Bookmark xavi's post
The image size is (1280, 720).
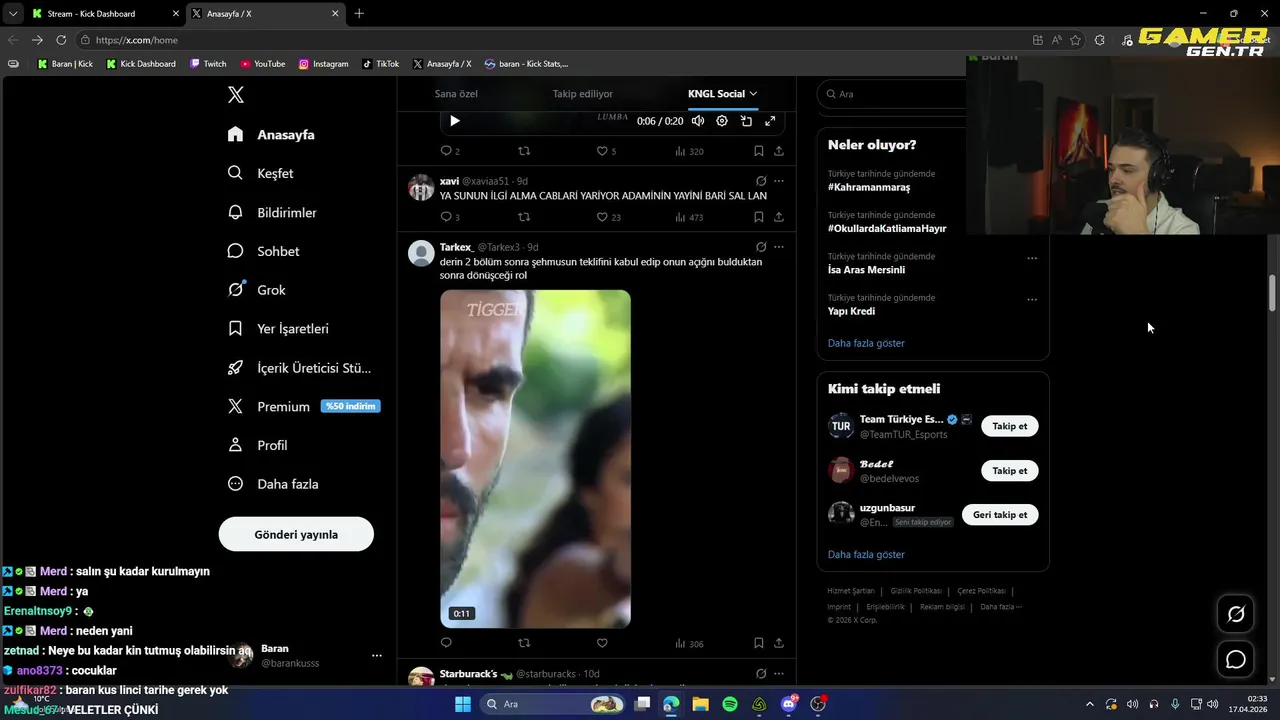(x=758, y=217)
